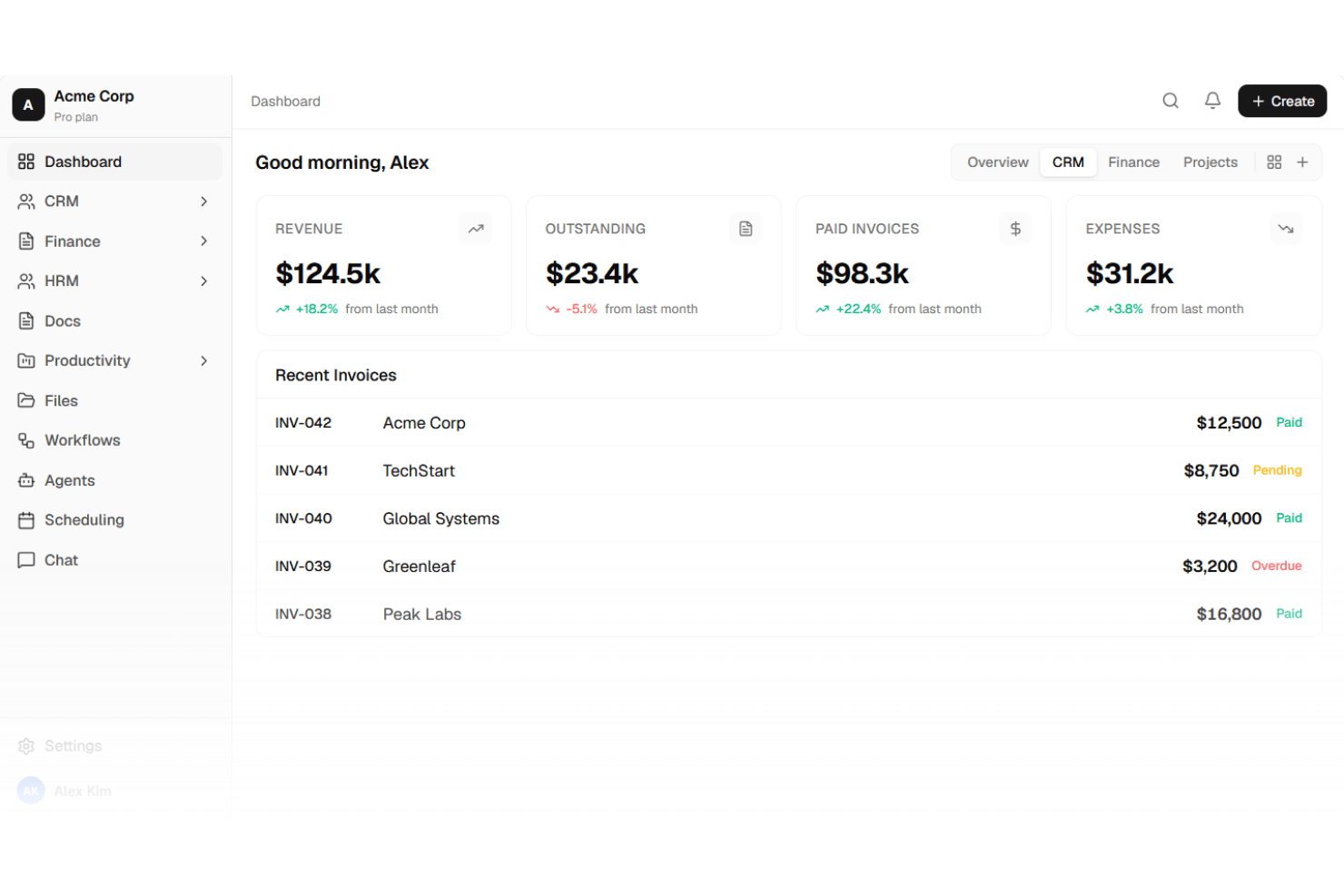Screen dimensions: 1344x896
Task: Click the $23.4k outstanding value
Action: [592, 273]
